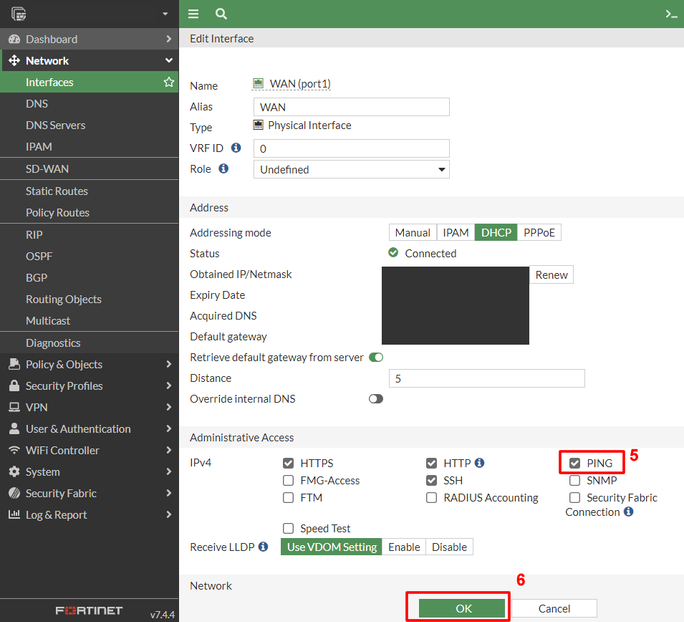Toggle Override internal DNS switch
Image resolution: width=684 pixels, height=622 pixels.
click(x=376, y=399)
